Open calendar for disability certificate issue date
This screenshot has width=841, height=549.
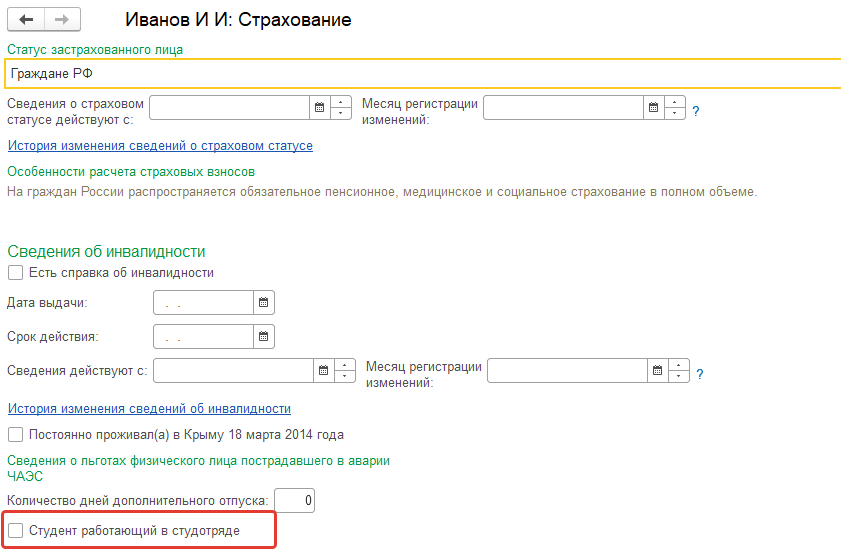coord(263,302)
